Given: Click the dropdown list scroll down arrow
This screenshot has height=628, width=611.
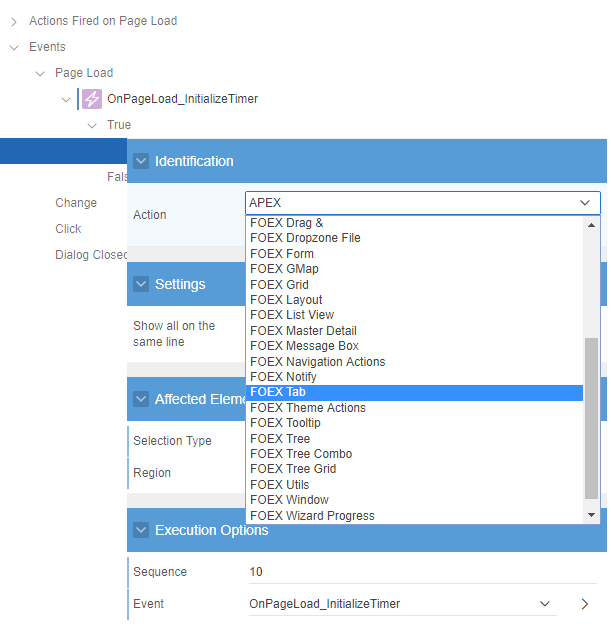Looking at the screenshot, I should tap(591, 515).
